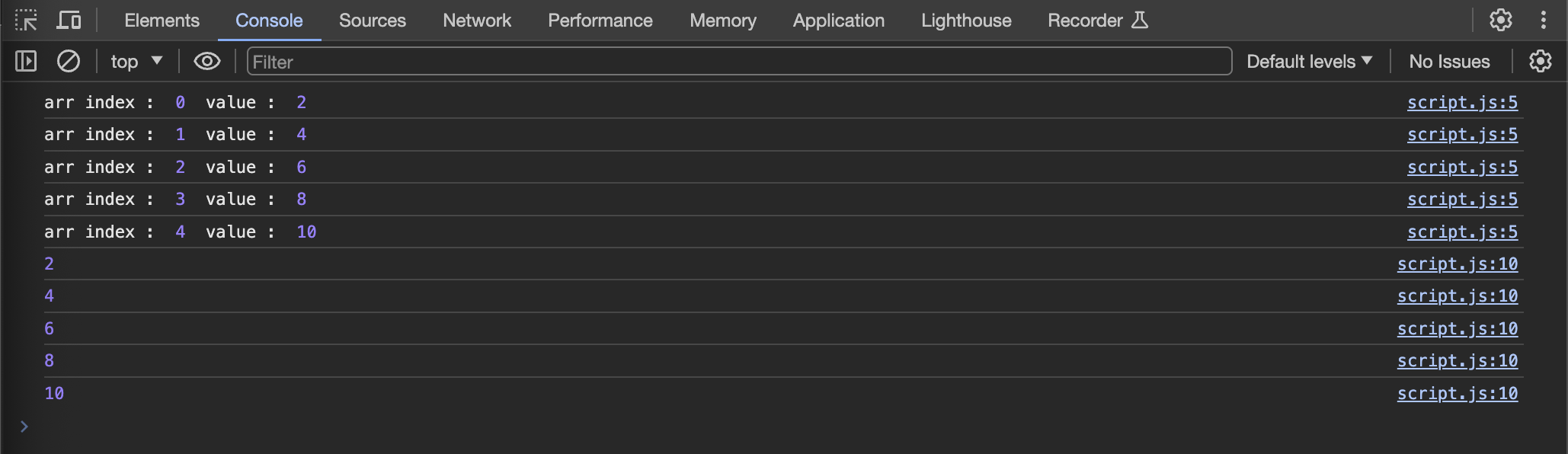The width and height of the screenshot is (1568, 454).
Task: Click the console prompt chevron
Action: [x=24, y=426]
